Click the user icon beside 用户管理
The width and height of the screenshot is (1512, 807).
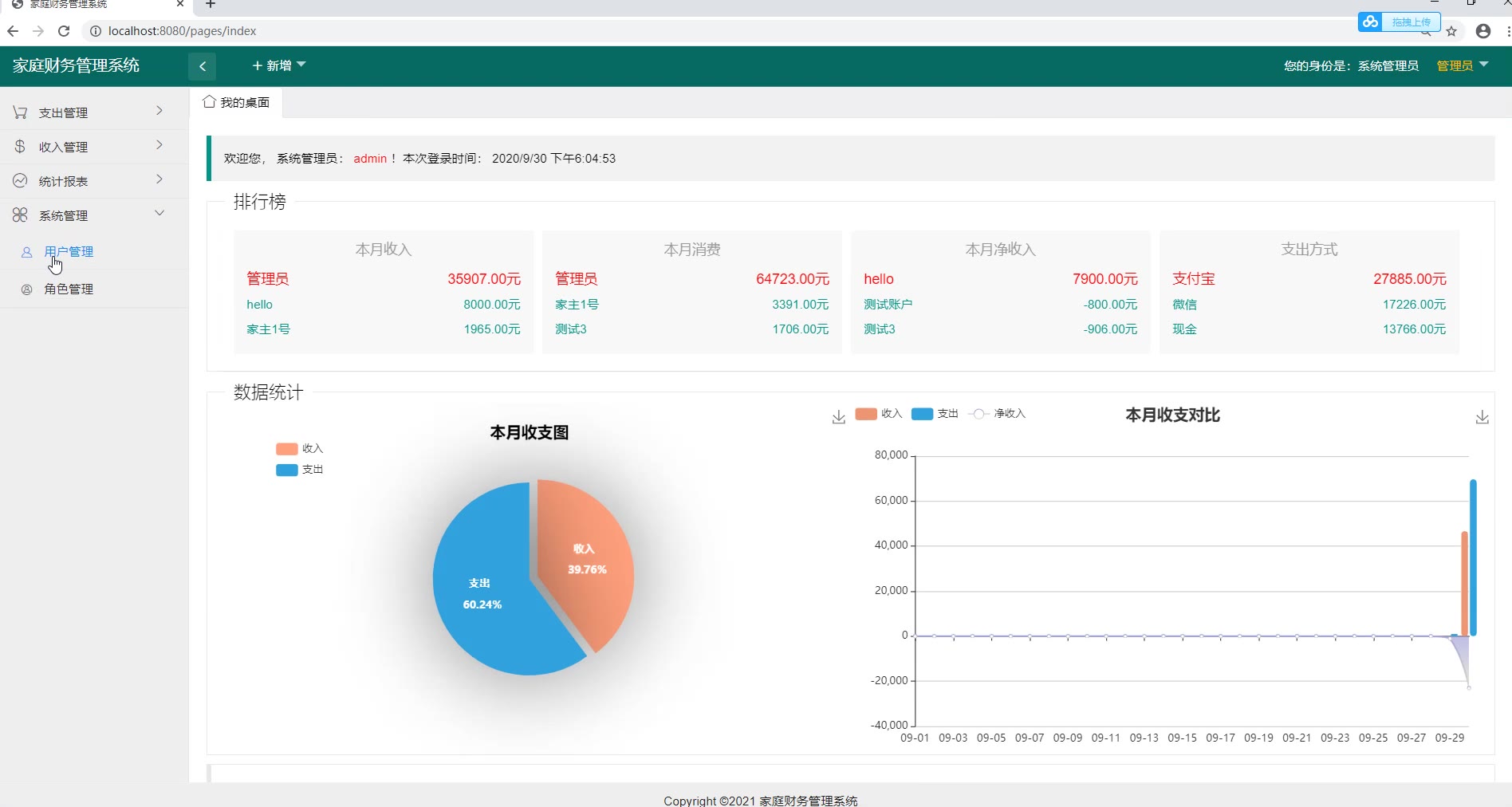(x=26, y=252)
